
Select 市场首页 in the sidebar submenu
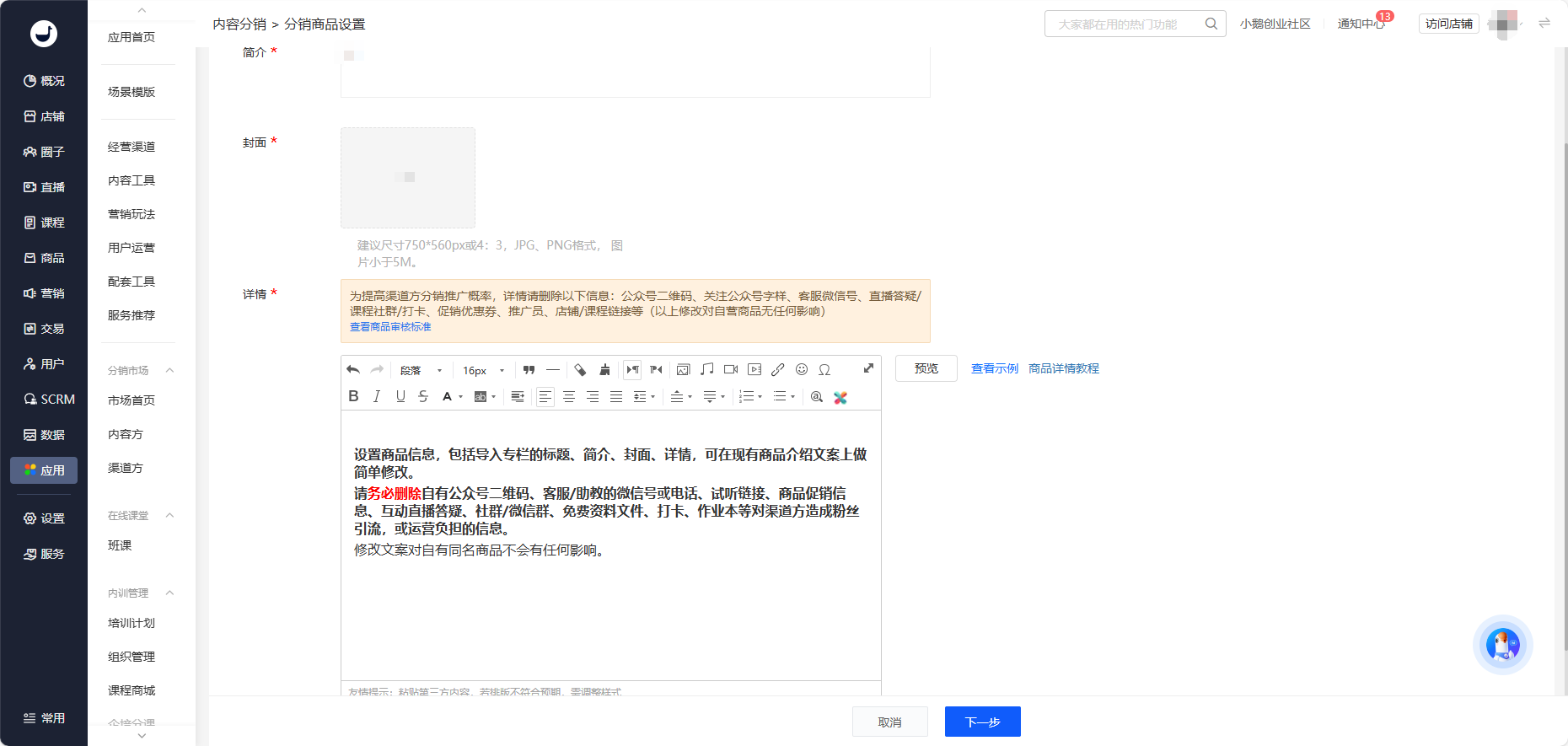coord(132,400)
